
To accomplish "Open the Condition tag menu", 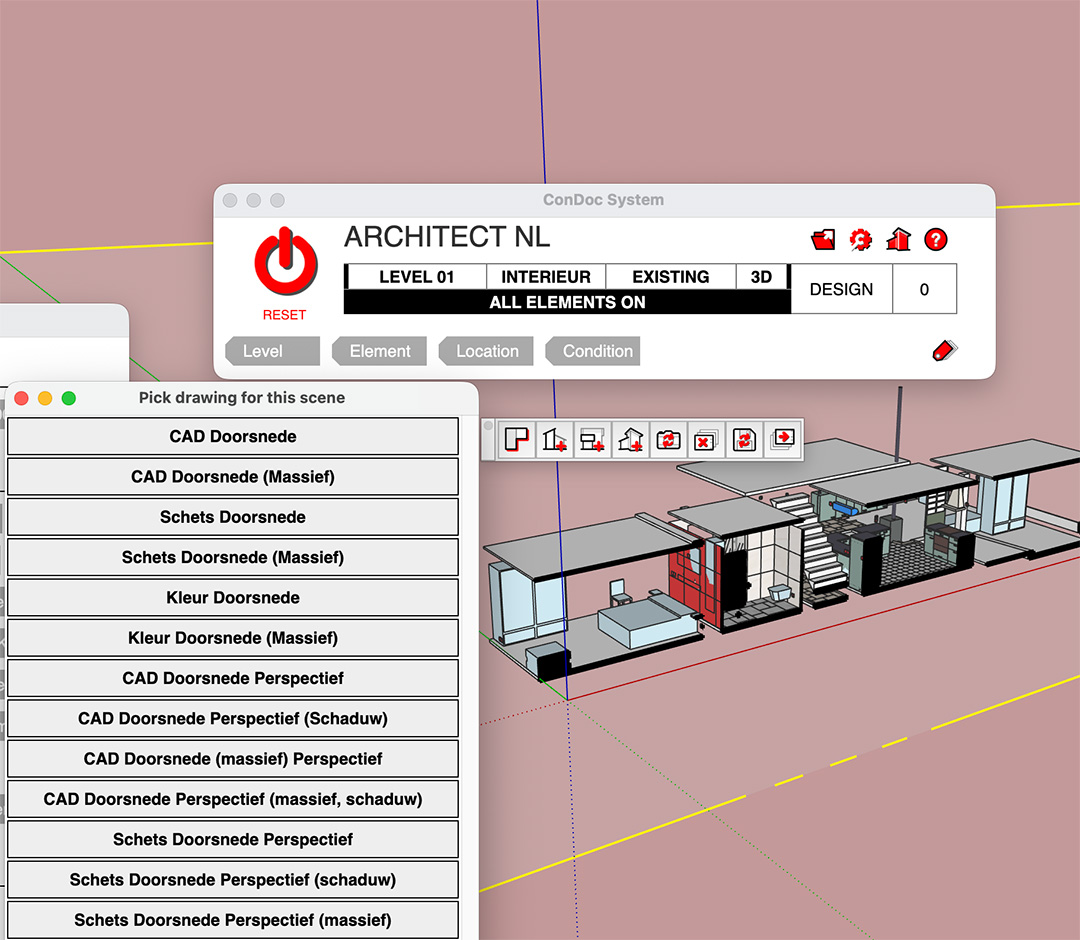I will [592, 351].
